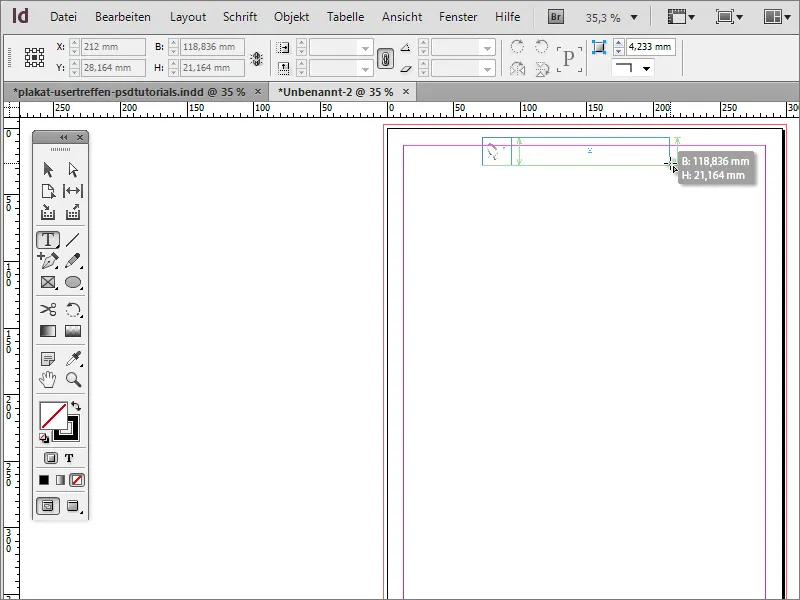
Task: Open shear angle dropdown
Action: 487,68
